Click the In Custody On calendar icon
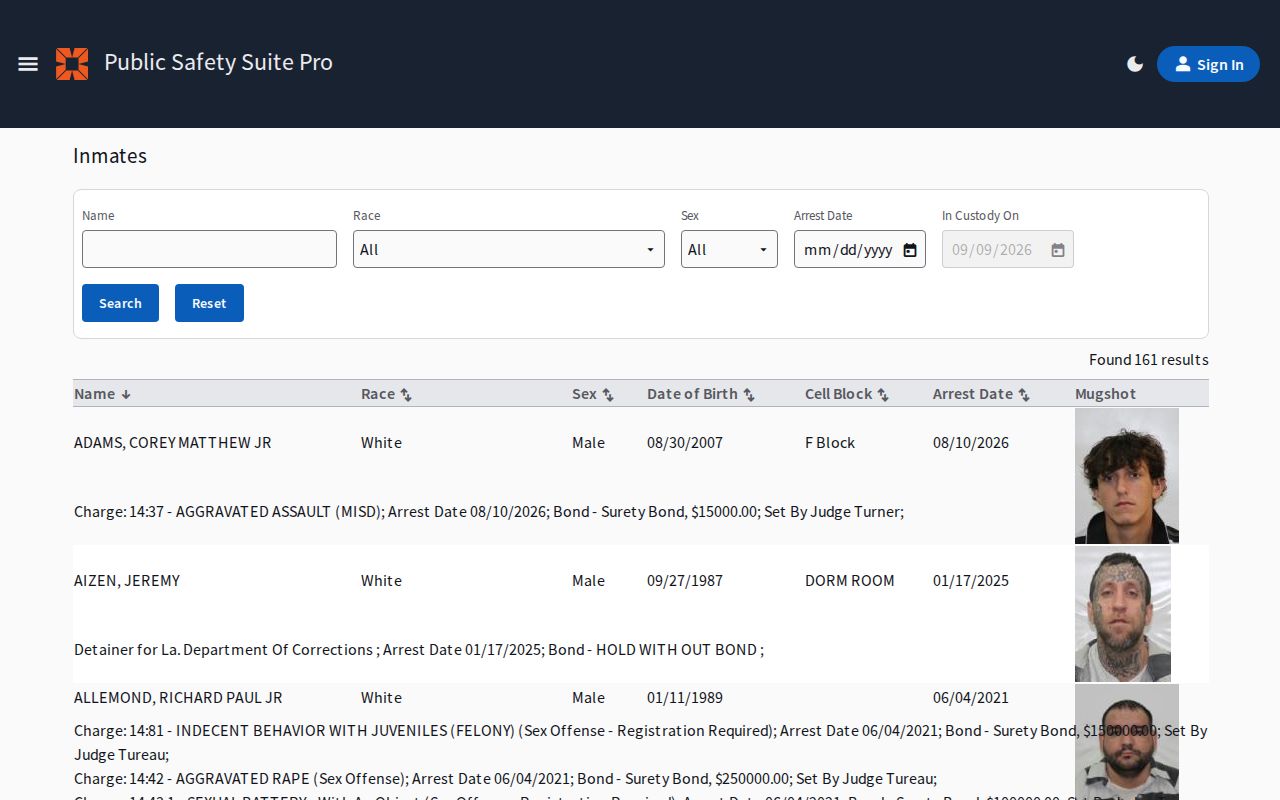Screen dimensions: 1280x800 pos(1058,250)
